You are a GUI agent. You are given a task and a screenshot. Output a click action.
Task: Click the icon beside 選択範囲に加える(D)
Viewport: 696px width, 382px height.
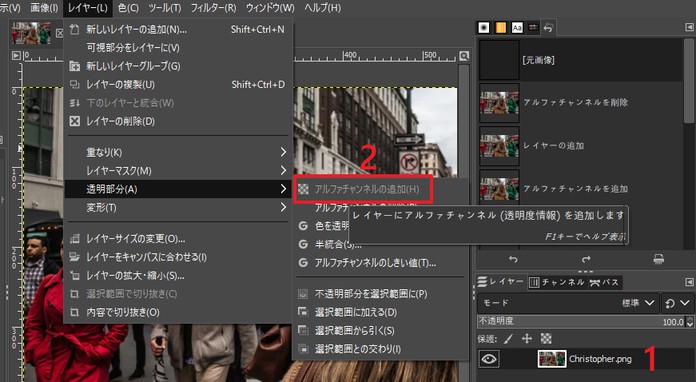pos(303,312)
